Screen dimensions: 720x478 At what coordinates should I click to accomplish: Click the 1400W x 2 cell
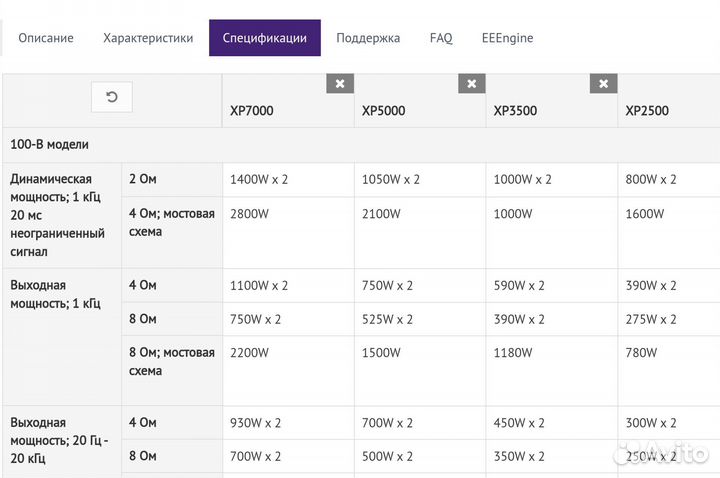tap(259, 179)
